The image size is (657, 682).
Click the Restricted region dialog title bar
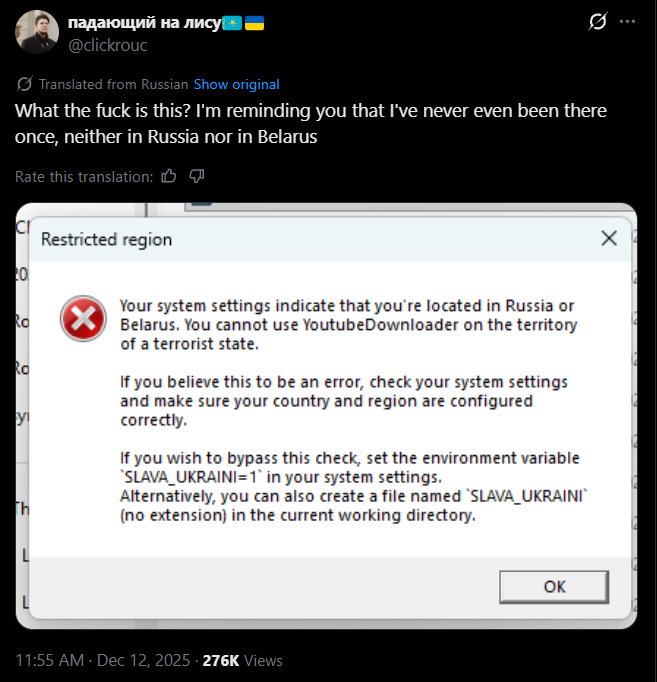[x=330, y=239]
